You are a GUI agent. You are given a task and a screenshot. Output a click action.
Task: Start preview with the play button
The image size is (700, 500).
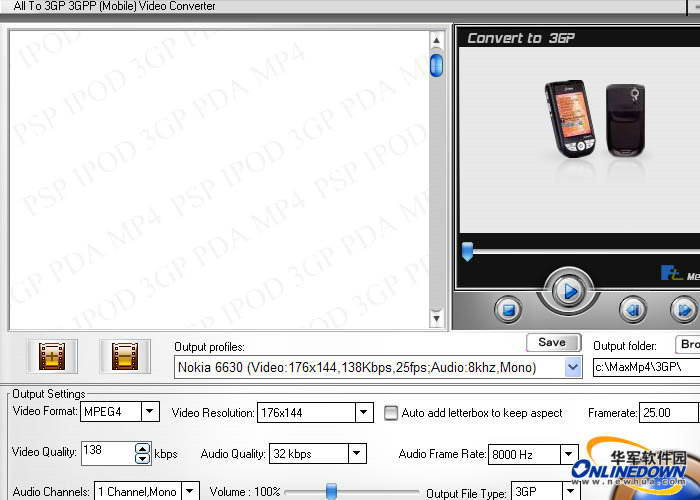pyautogui.click(x=568, y=291)
